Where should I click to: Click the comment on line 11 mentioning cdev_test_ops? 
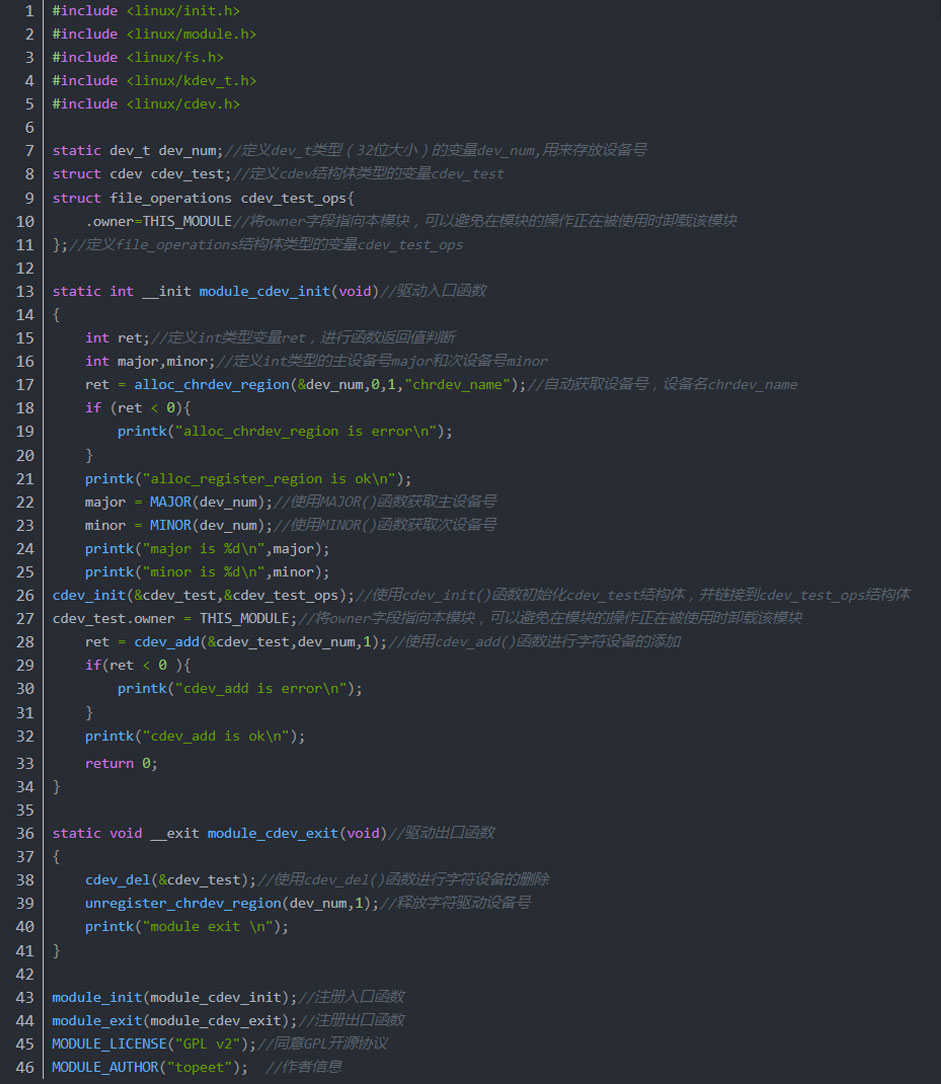pyautogui.click(x=266, y=245)
